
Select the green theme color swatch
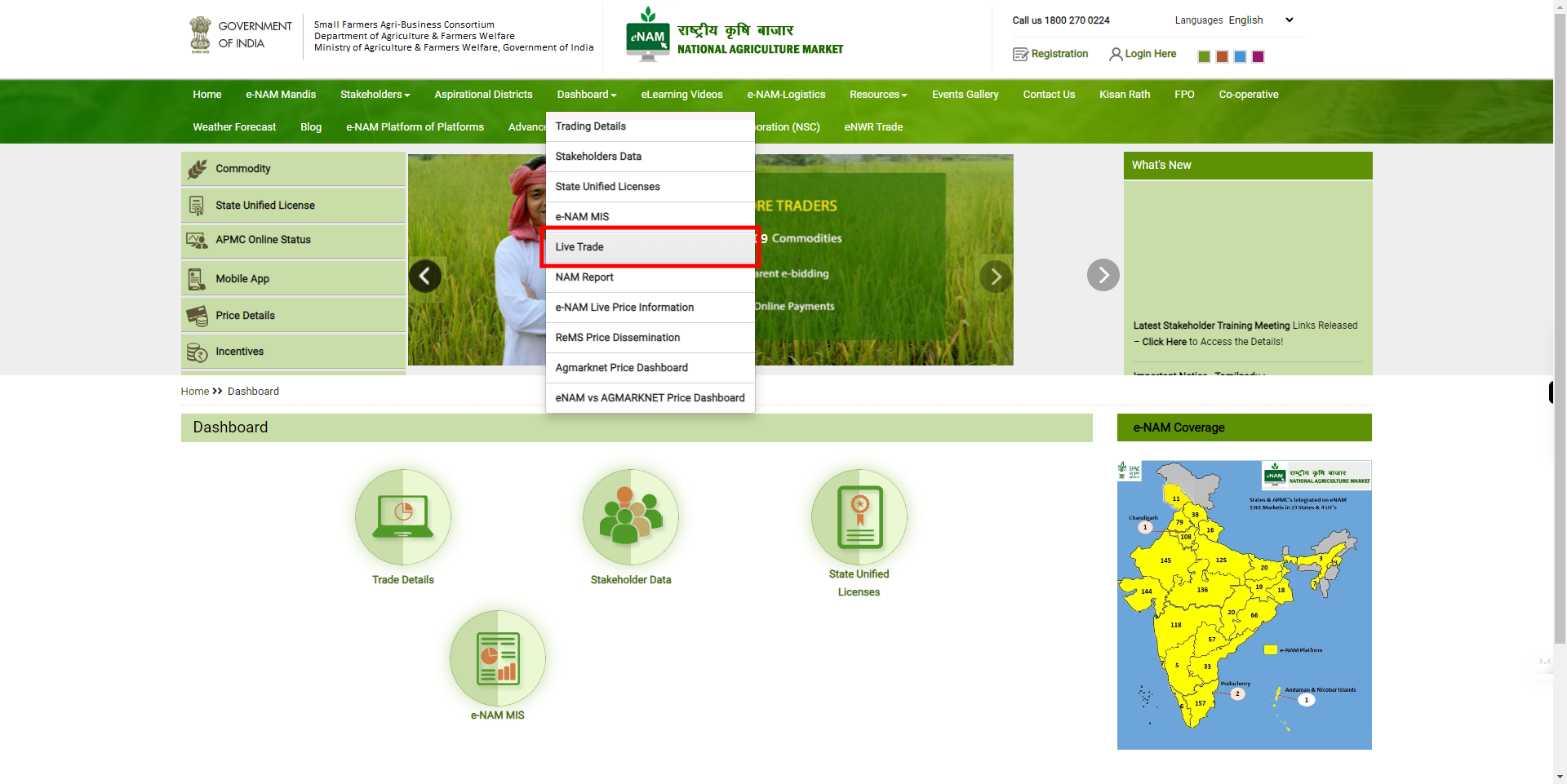tap(1204, 56)
